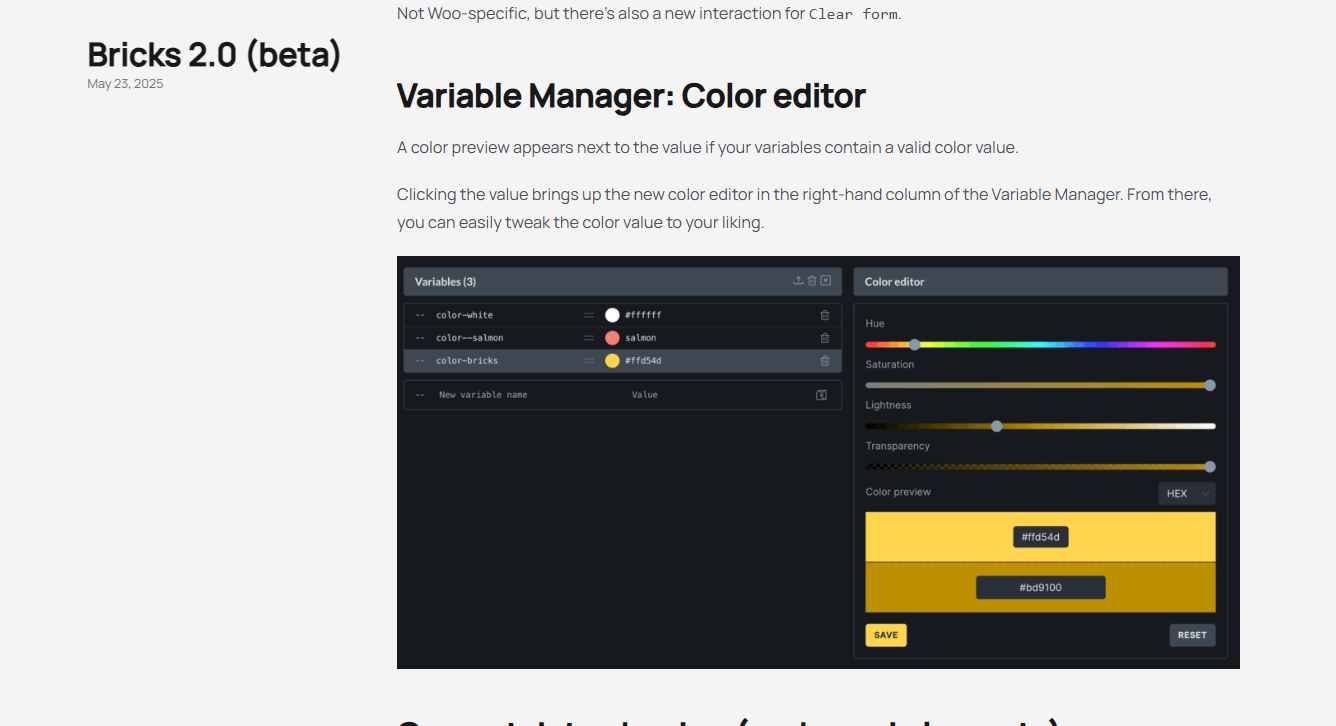Click the Variables (3) panel title
Viewport: 1336px width, 726px height.
click(x=446, y=282)
